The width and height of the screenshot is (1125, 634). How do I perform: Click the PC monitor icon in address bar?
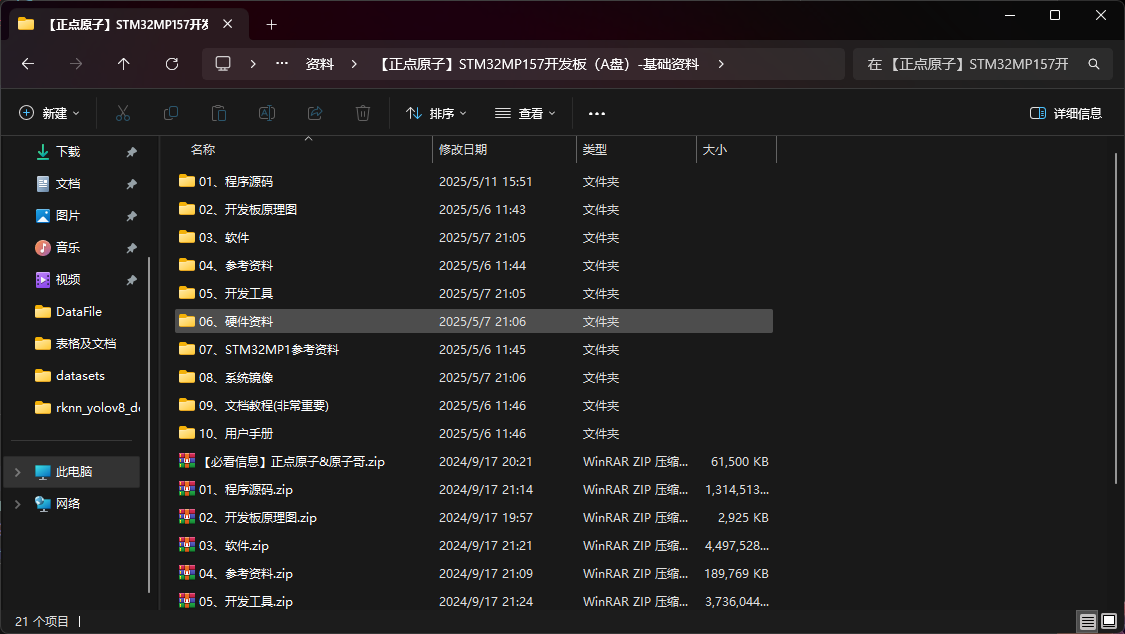click(x=223, y=64)
